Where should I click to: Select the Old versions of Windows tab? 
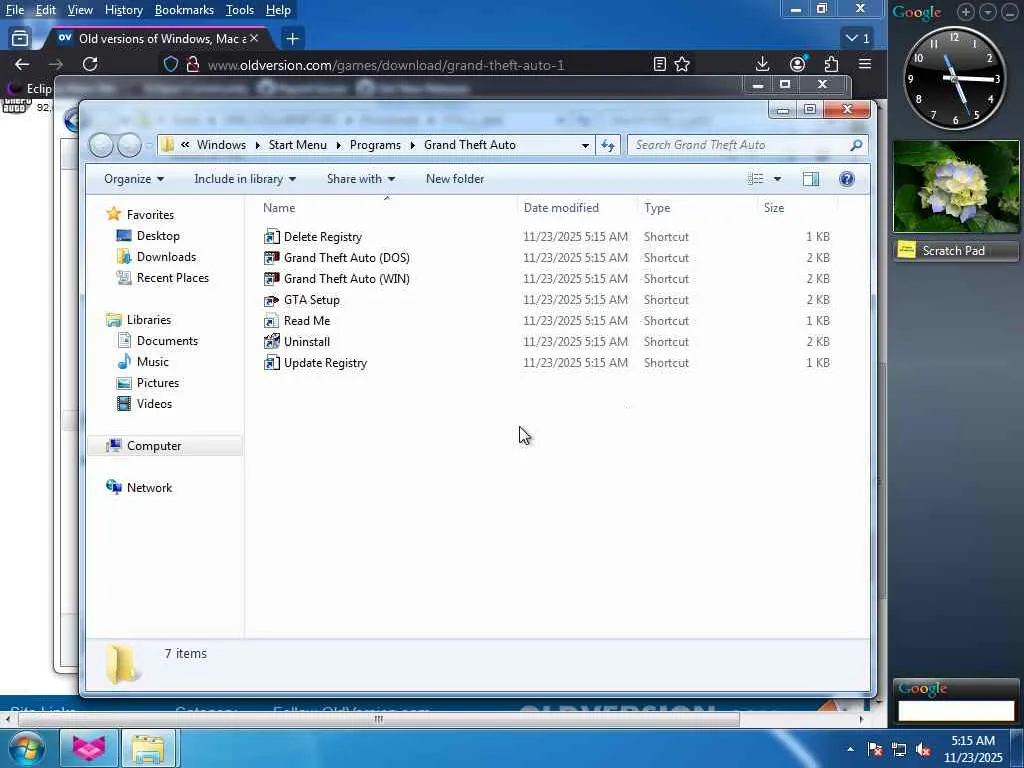click(x=157, y=39)
